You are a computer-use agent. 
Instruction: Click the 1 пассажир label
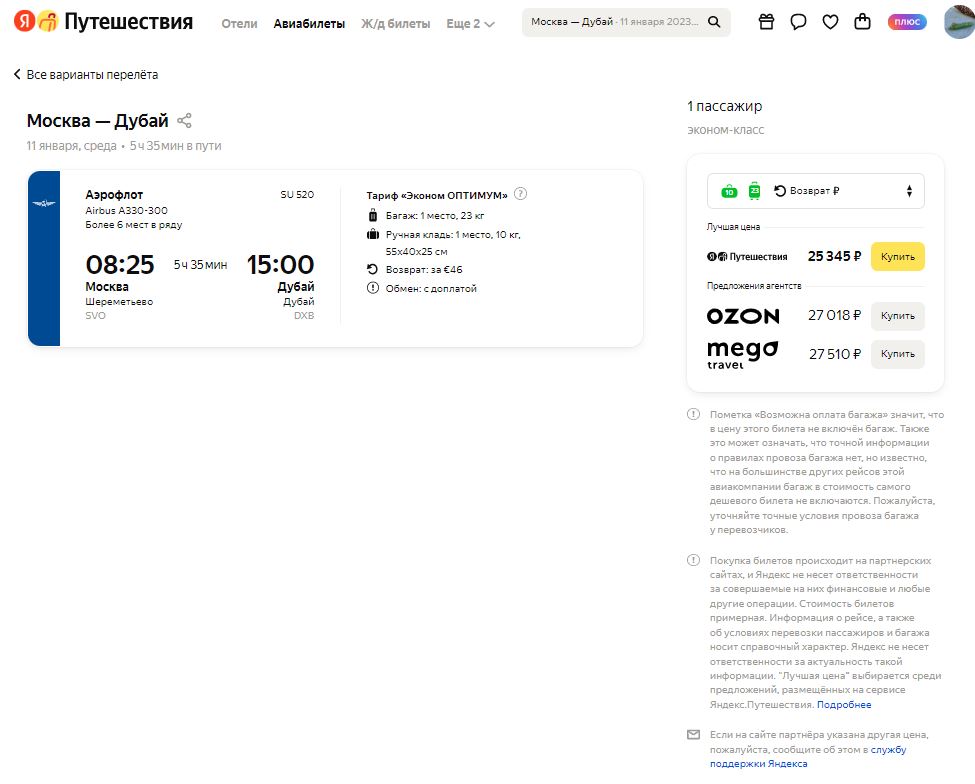point(724,106)
